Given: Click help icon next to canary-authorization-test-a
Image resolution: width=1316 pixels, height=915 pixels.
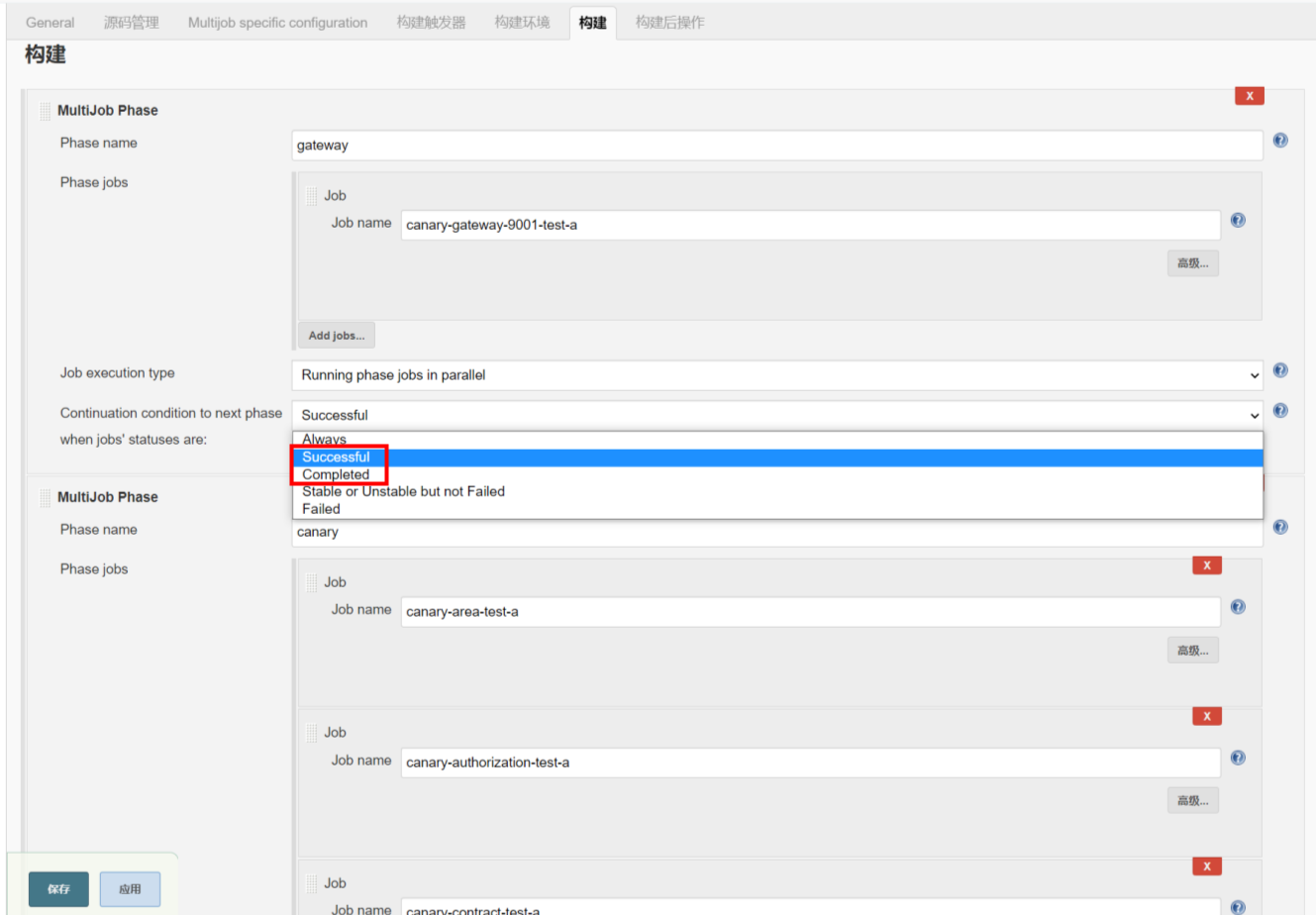Looking at the screenshot, I should click(x=1238, y=757).
